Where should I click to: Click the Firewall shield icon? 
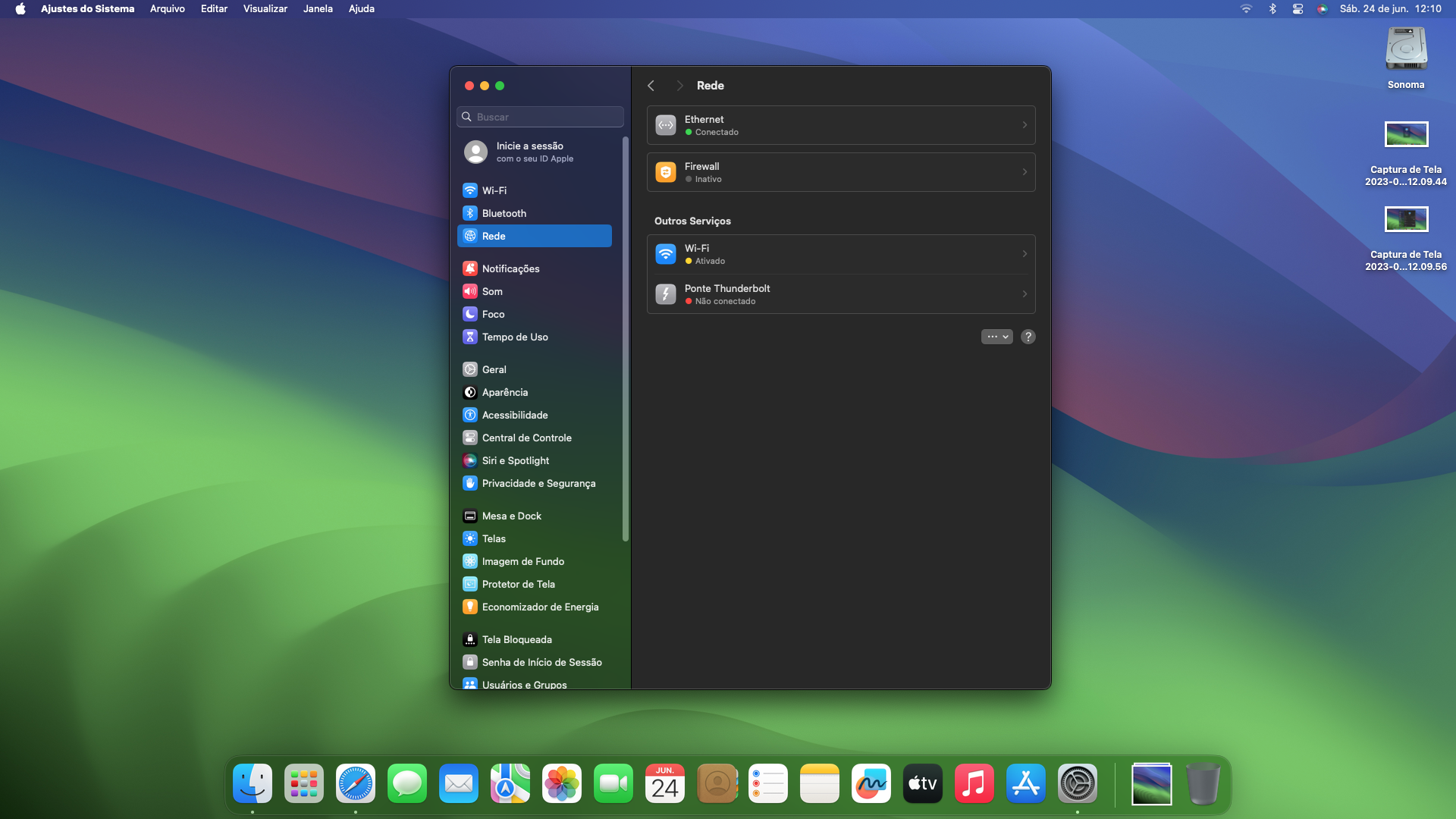tap(666, 172)
